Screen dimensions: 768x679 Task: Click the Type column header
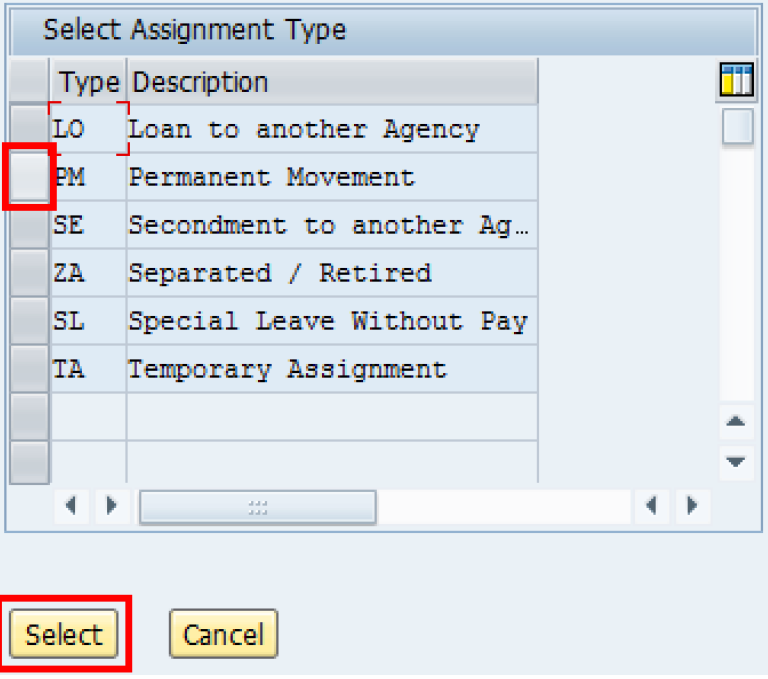coord(89,82)
